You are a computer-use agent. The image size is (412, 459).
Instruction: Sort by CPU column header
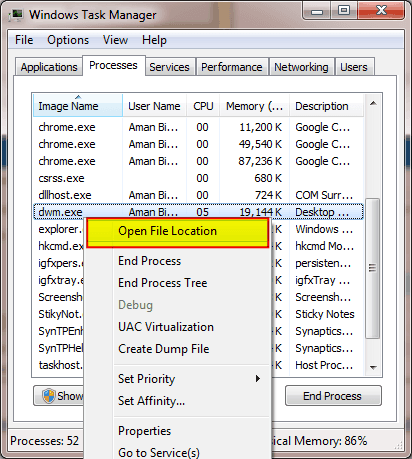pos(203,106)
